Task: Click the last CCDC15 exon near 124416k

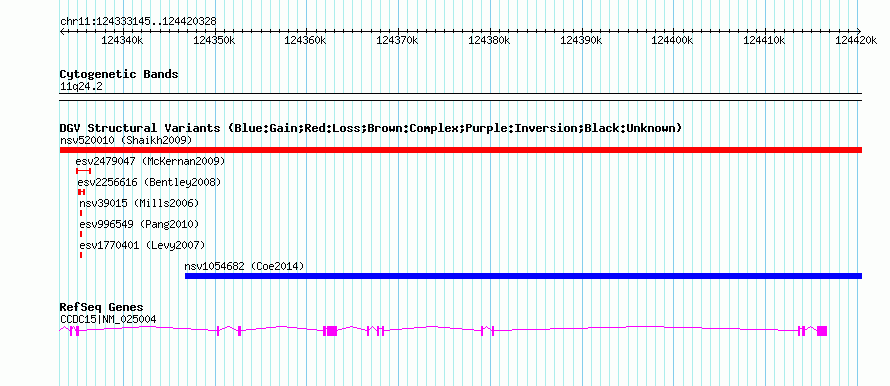Action: pyautogui.click(x=822, y=331)
